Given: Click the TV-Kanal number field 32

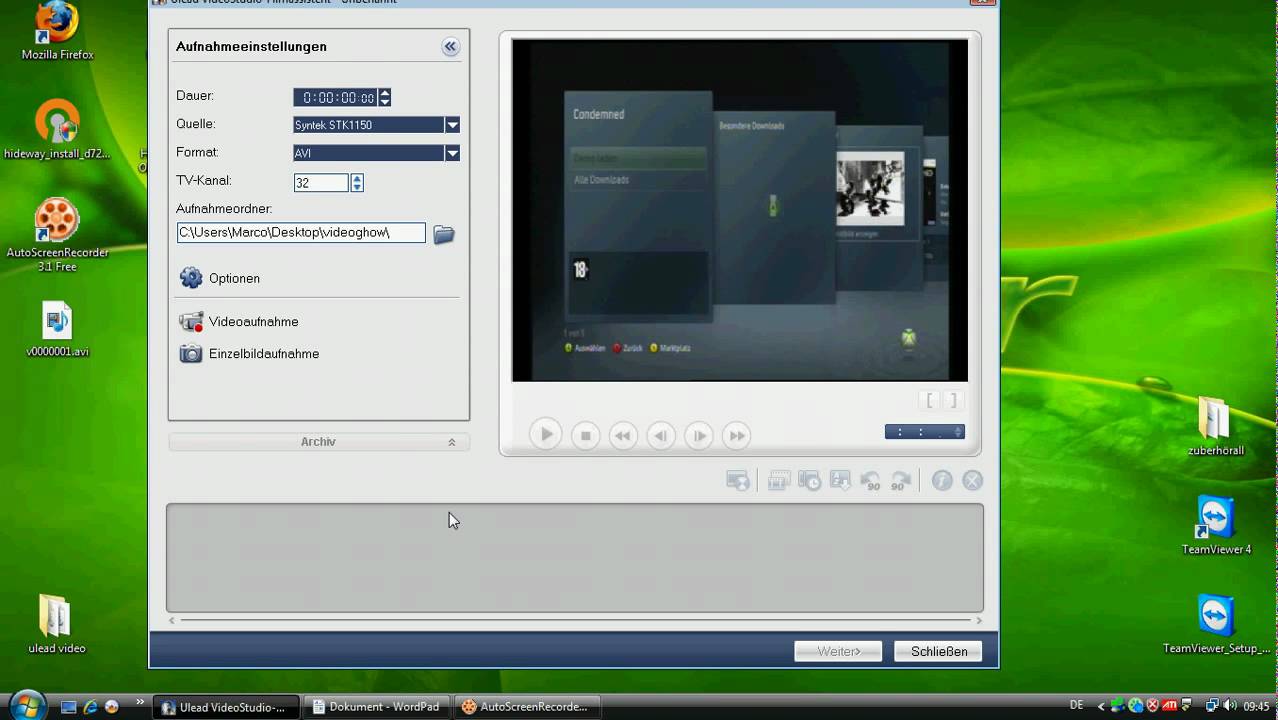Looking at the screenshot, I should pyautogui.click(x=321, y=183).
